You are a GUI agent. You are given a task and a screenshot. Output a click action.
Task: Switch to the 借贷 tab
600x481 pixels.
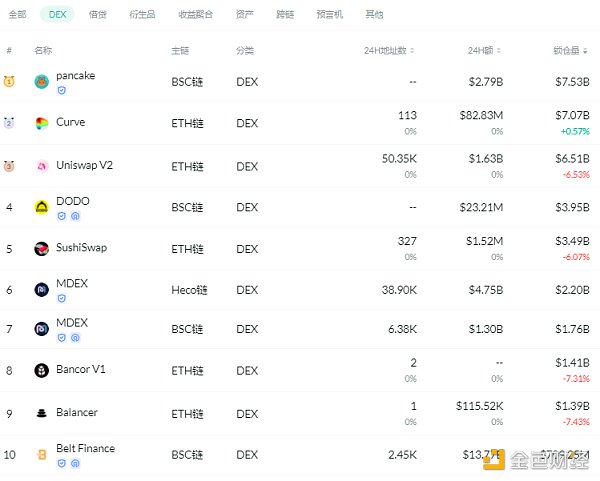click(x=97, y=15)
